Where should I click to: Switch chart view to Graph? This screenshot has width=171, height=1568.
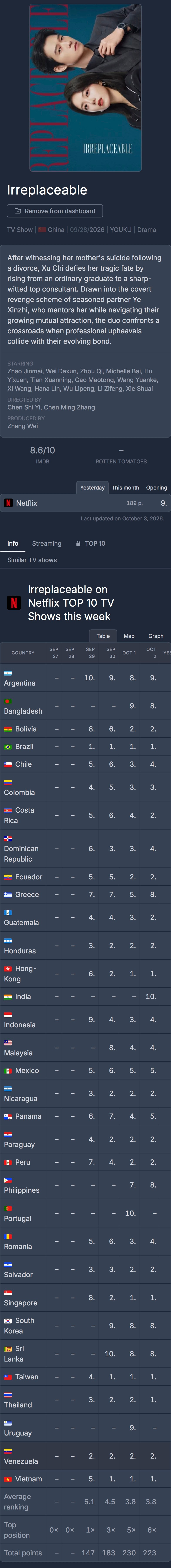coord(156,636)
